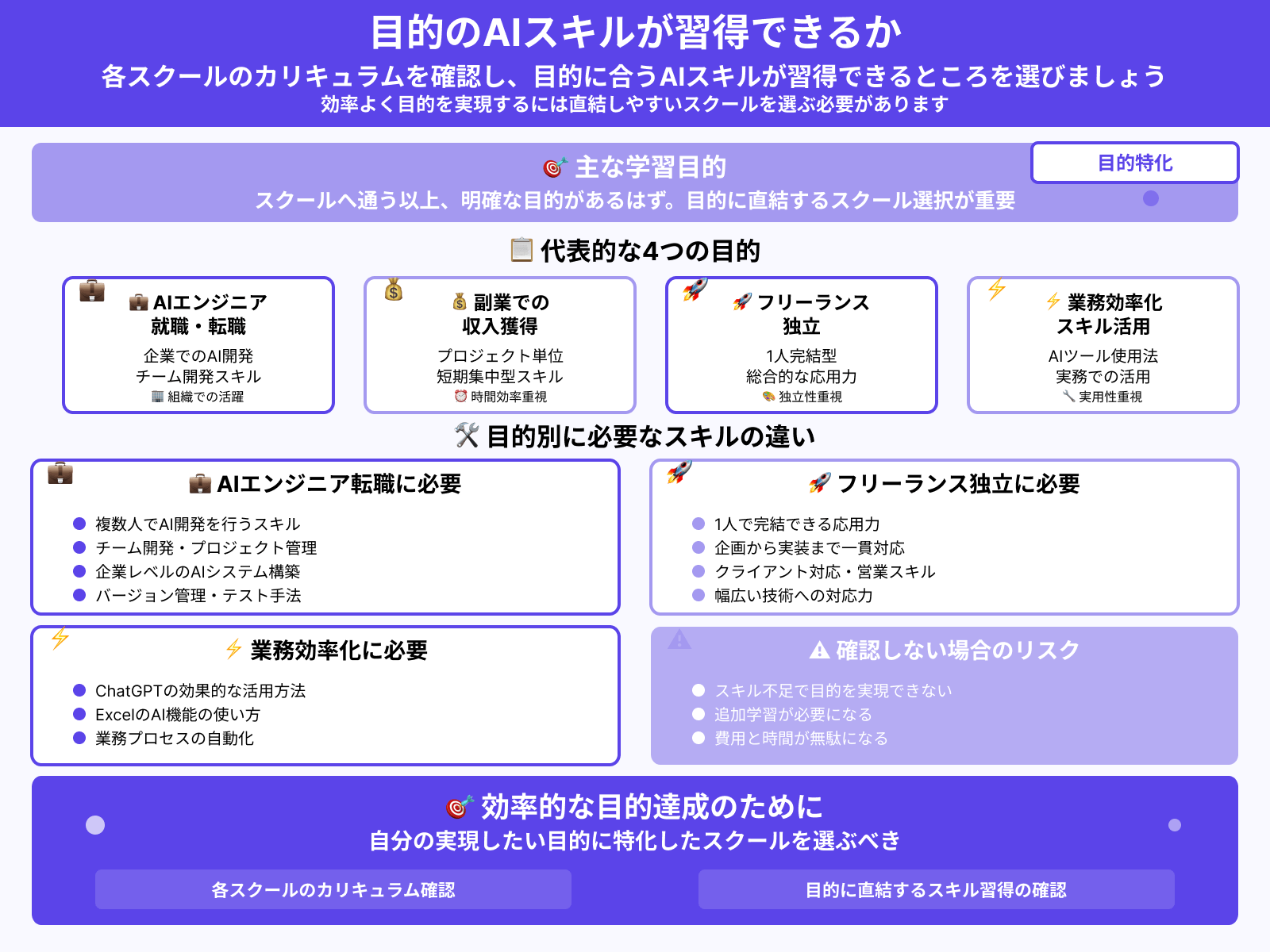Click the text 業務プロセスの自動化
The height and width of the screenshot is (952, 1270).
(174, 738)
